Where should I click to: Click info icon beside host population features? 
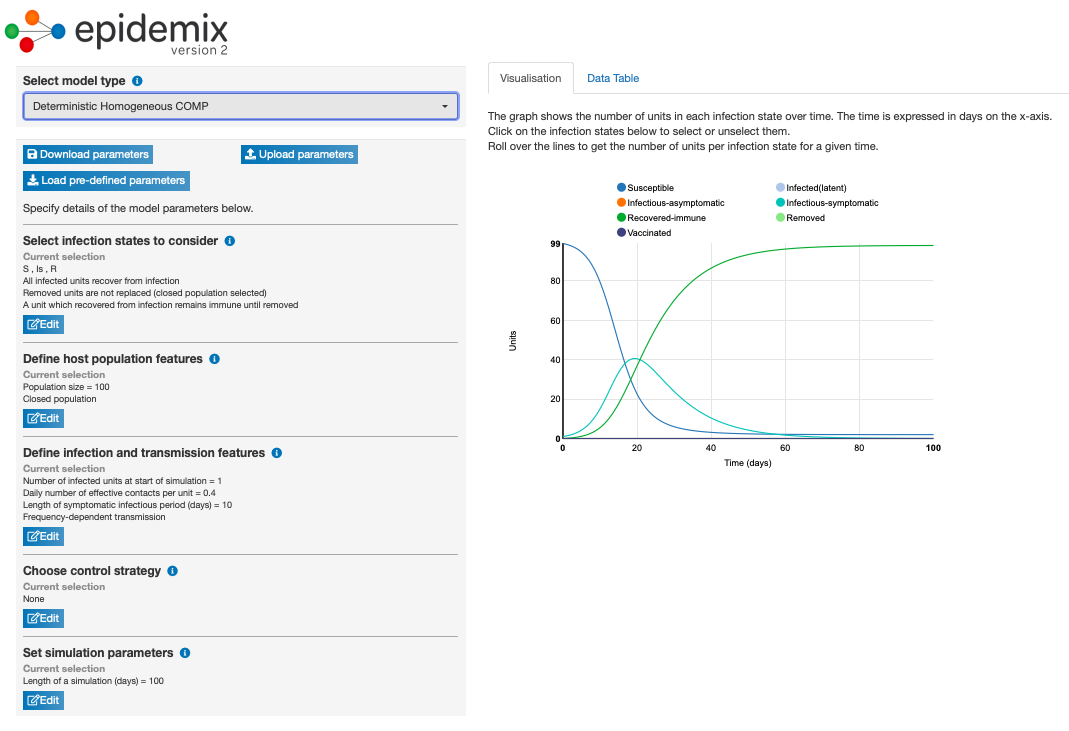point(215,359)
